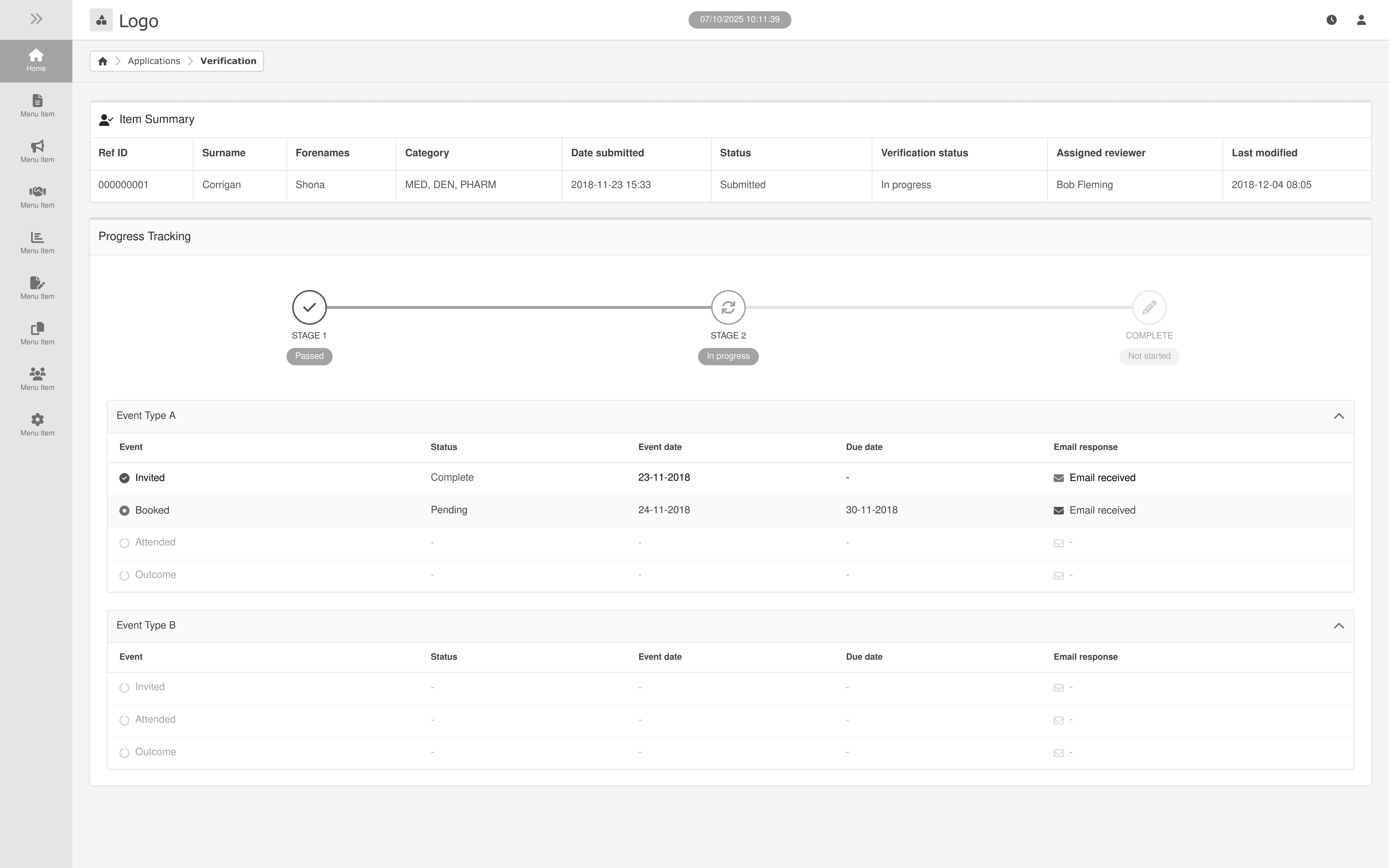Click the Verification breadcrumb
This screenshot has height=868, width=1389.
[x=229, y=61]
